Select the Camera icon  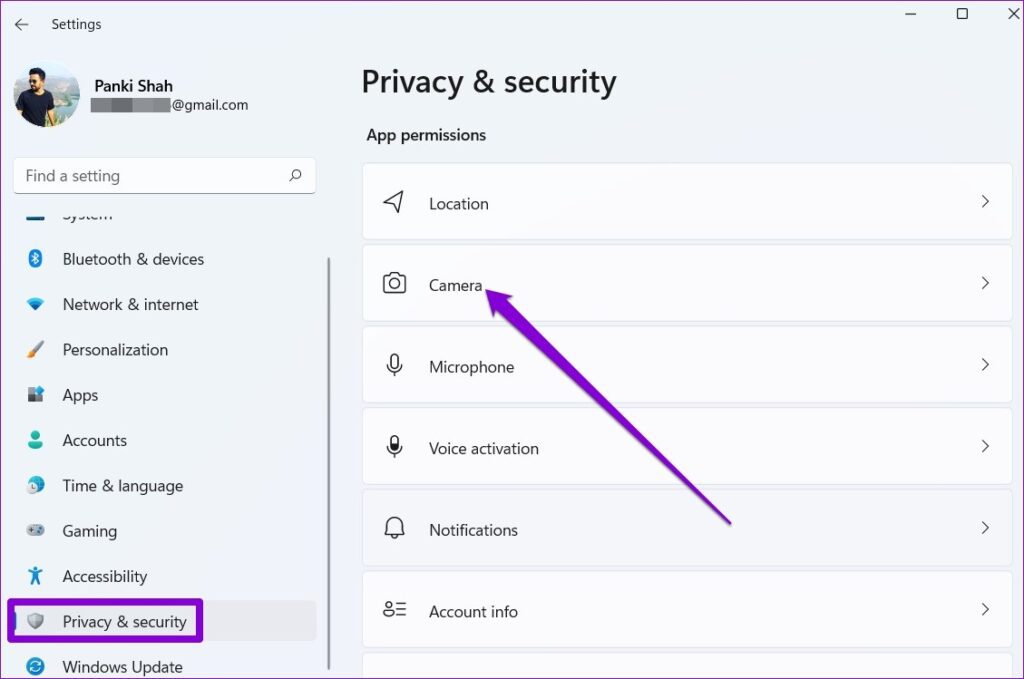[394, 283]
